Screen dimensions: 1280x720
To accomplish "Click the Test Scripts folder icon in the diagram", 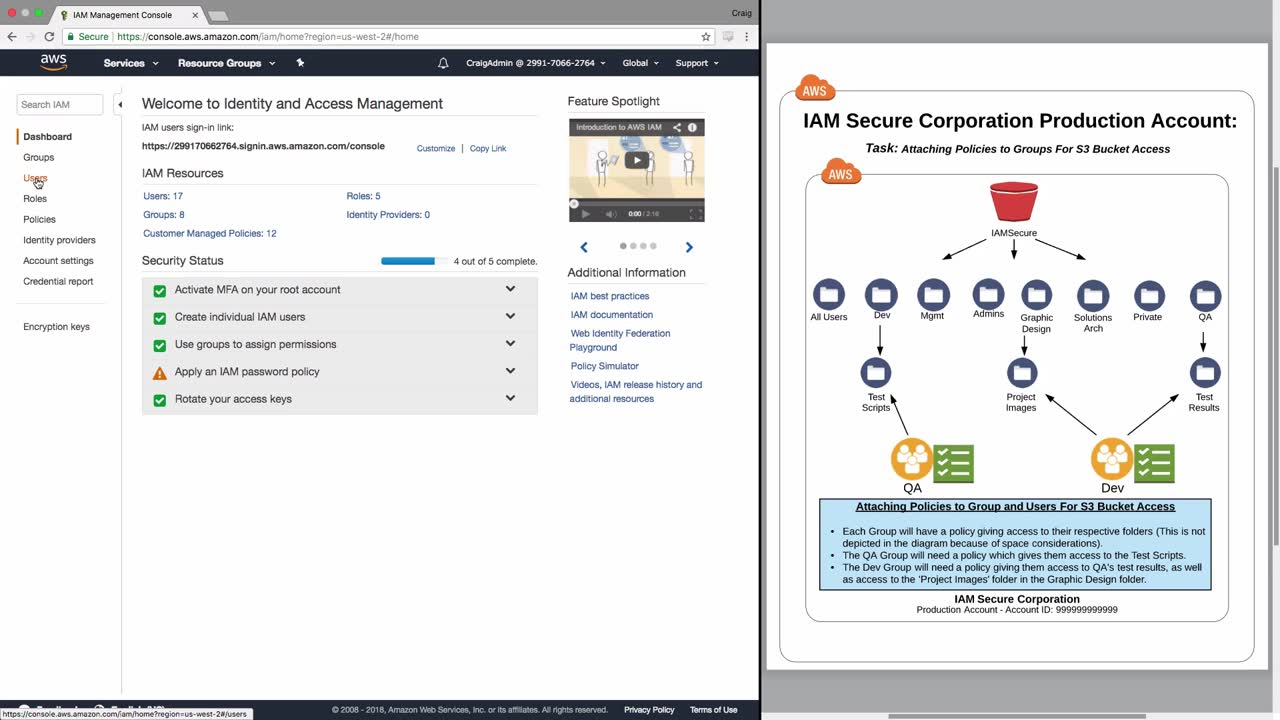I will pos(876,372).
